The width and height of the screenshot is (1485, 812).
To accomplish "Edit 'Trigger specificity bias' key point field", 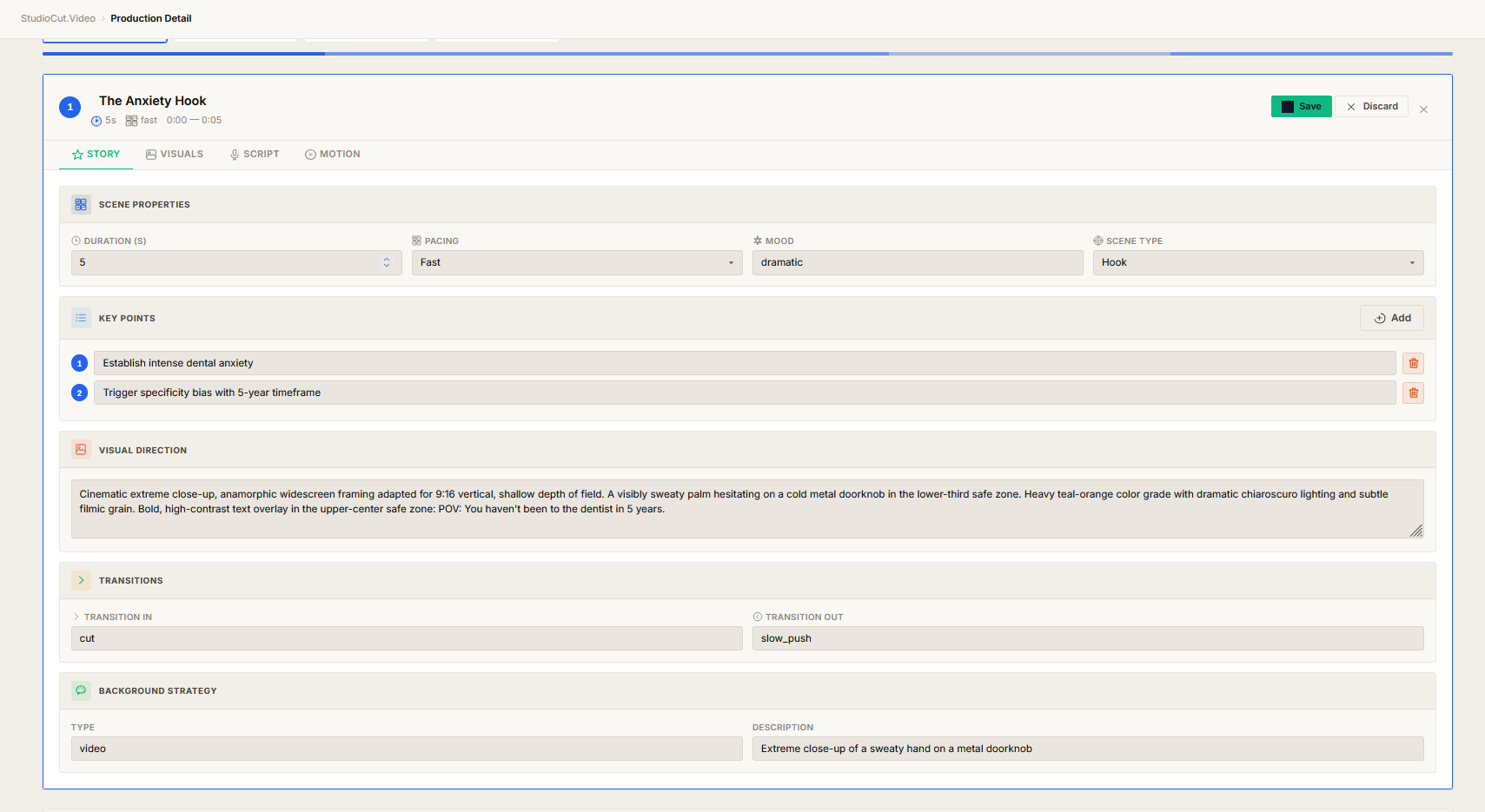I will click(x=745, y=393).
